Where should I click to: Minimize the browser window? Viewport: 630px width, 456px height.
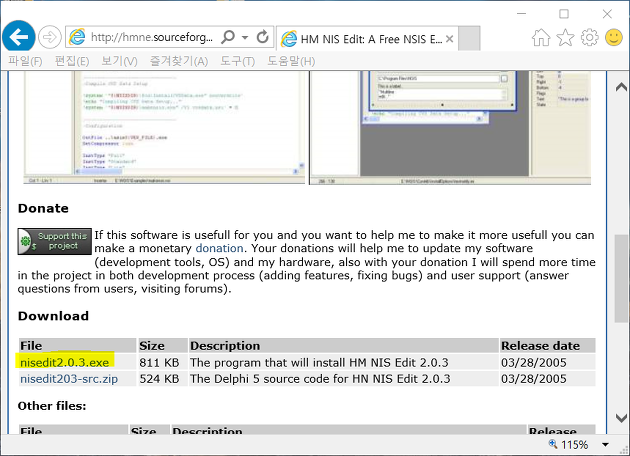[522, 14]
